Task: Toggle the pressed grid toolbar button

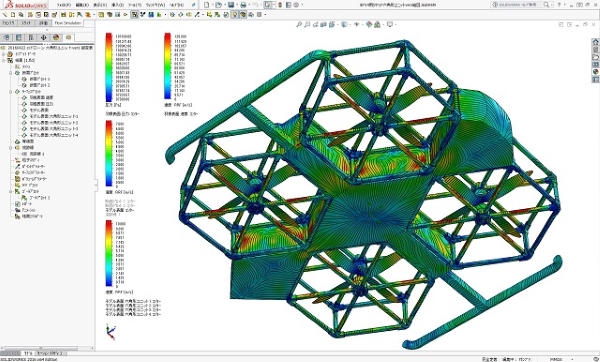Action: 134,15
